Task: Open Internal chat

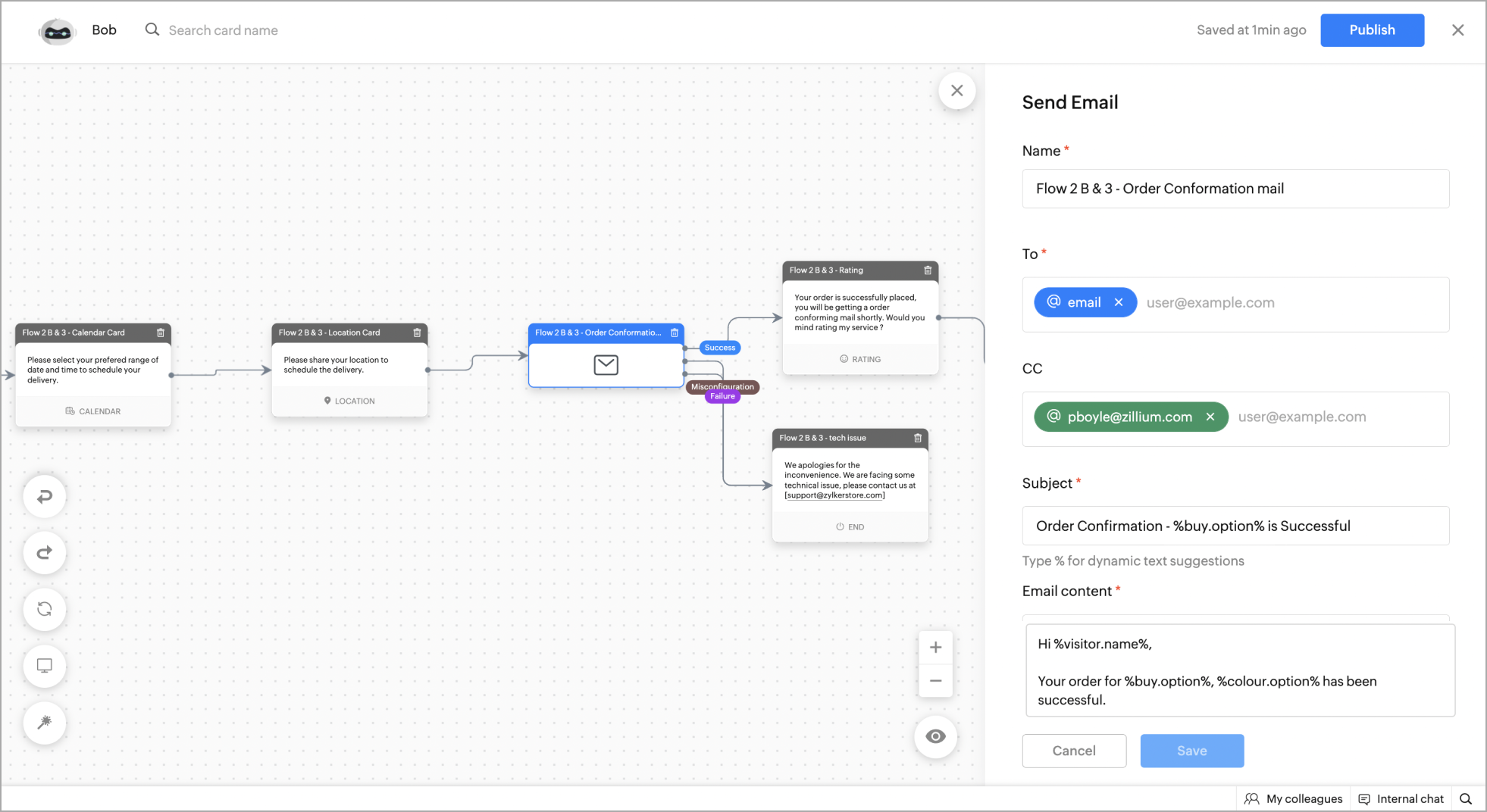Action: (1401, 799)
